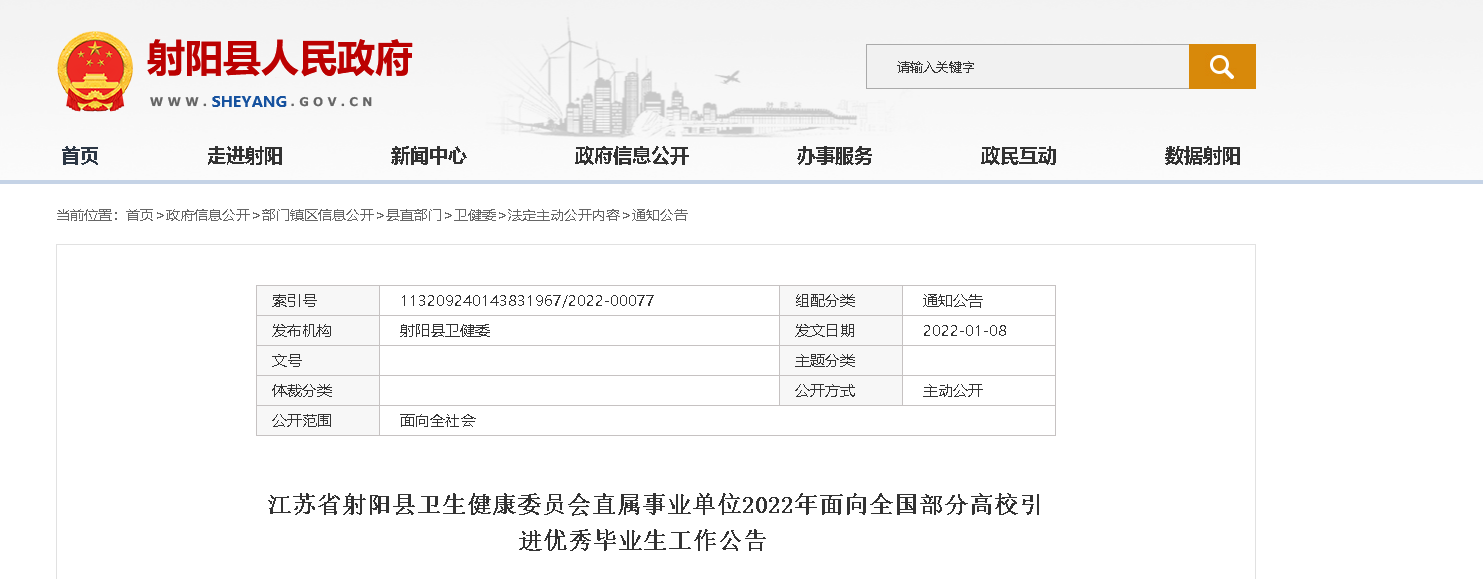1483x579 pixels.
Task: Click the national emblem logo
Action: pos(94,71)
